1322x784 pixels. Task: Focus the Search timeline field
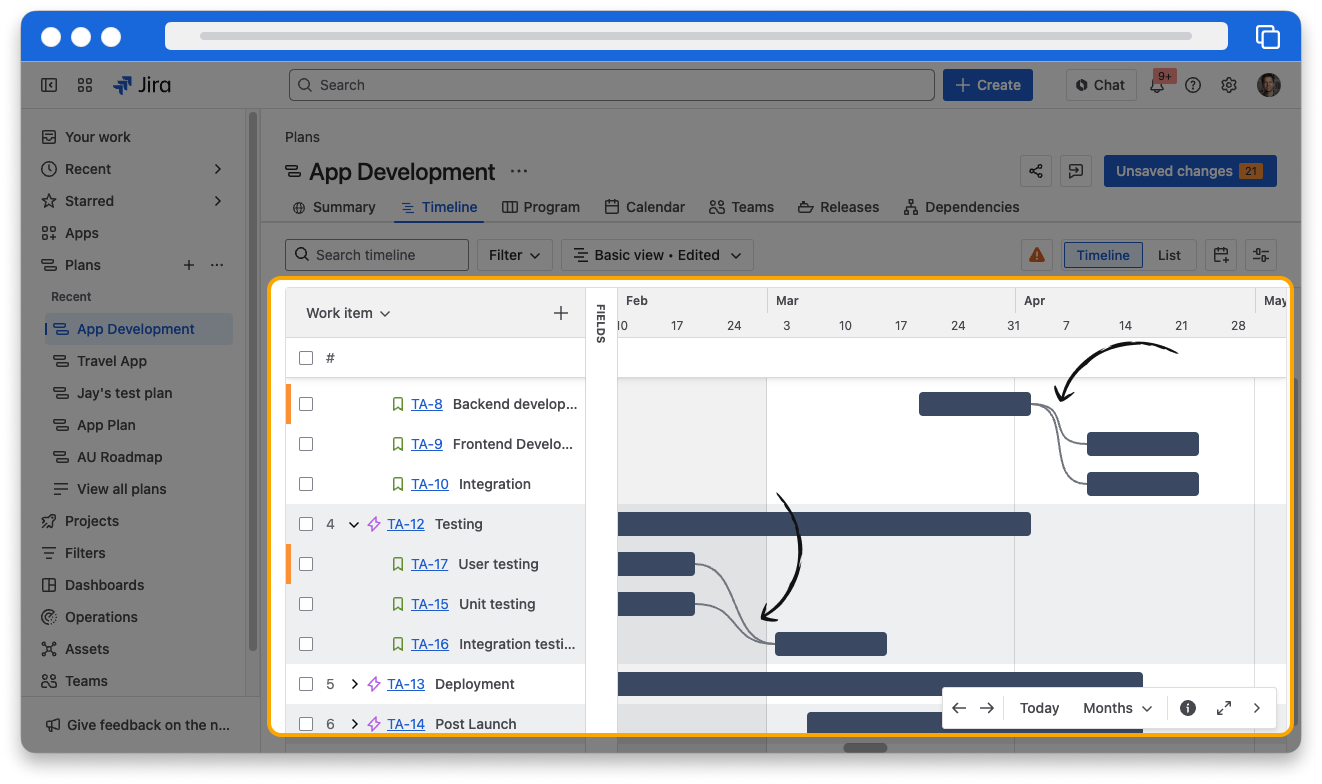click(377, 255)
